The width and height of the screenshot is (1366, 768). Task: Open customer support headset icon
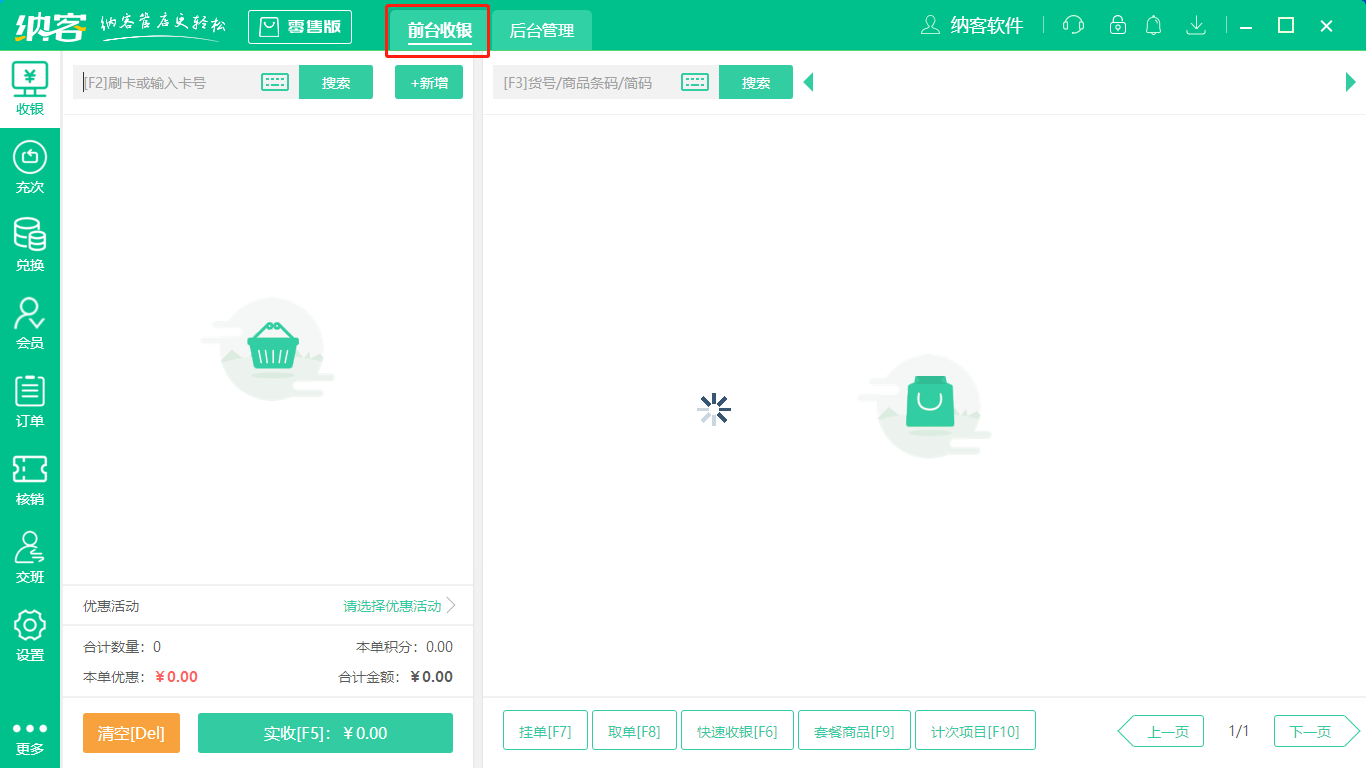coord(1072,25)
